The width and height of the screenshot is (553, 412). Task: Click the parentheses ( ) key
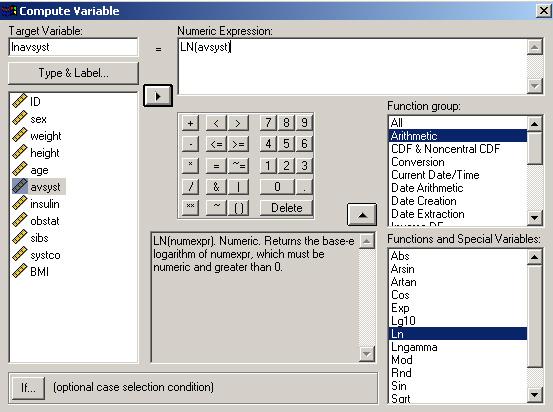(238, 207)
